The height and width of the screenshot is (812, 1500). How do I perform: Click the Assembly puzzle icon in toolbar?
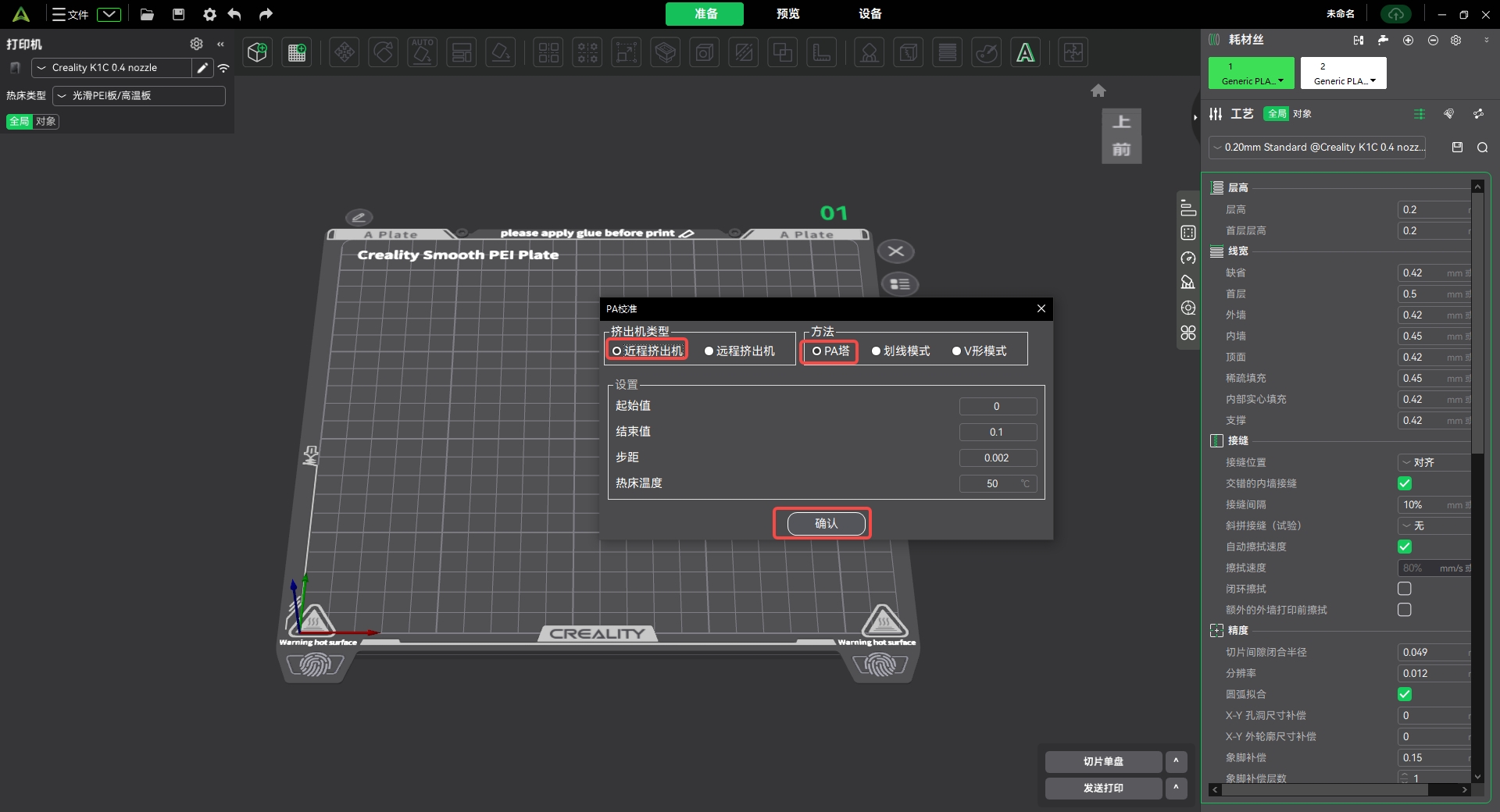click(x=1073, y=52)
